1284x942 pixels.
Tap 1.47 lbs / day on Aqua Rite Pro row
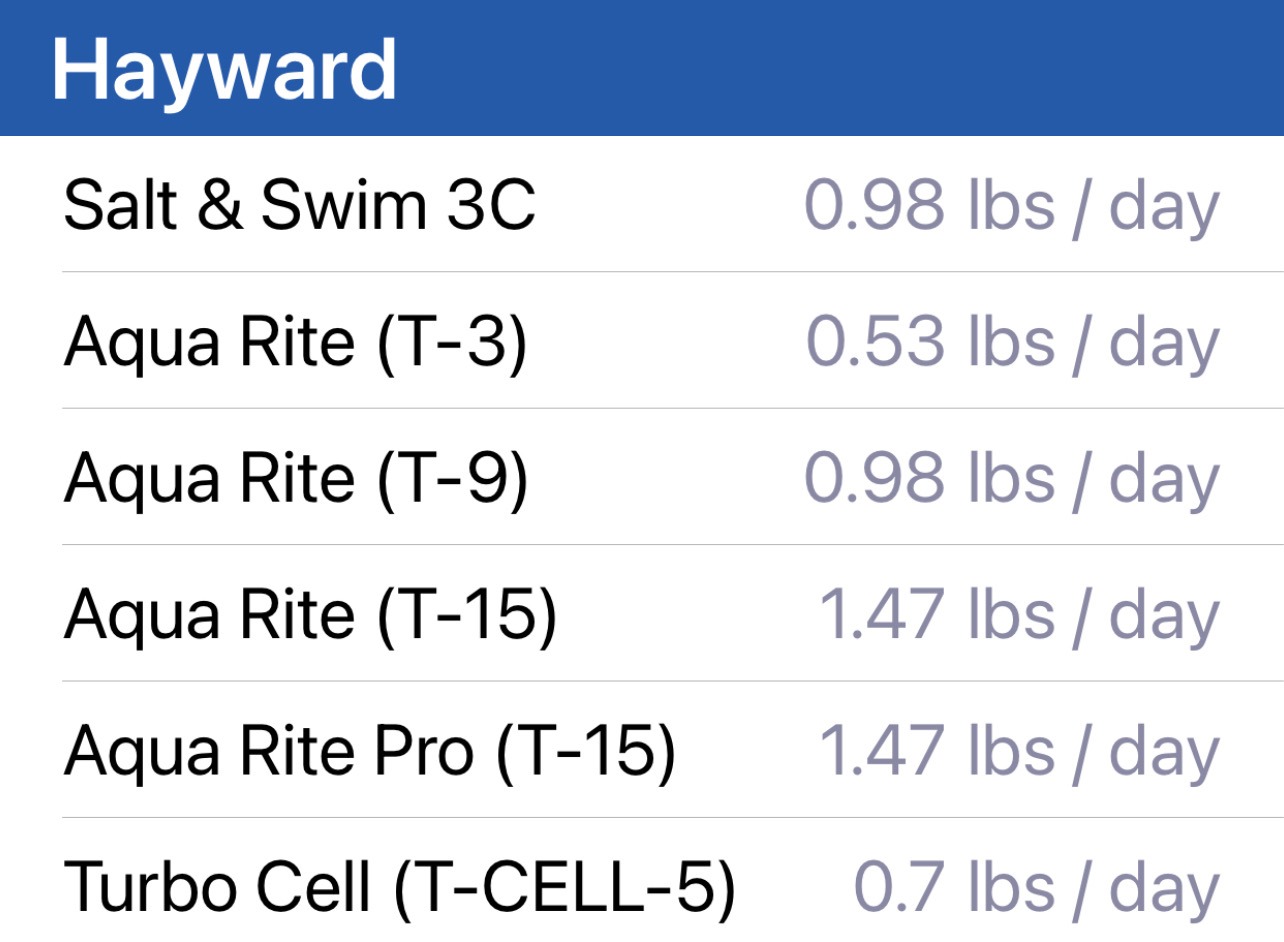[1019, 752]
